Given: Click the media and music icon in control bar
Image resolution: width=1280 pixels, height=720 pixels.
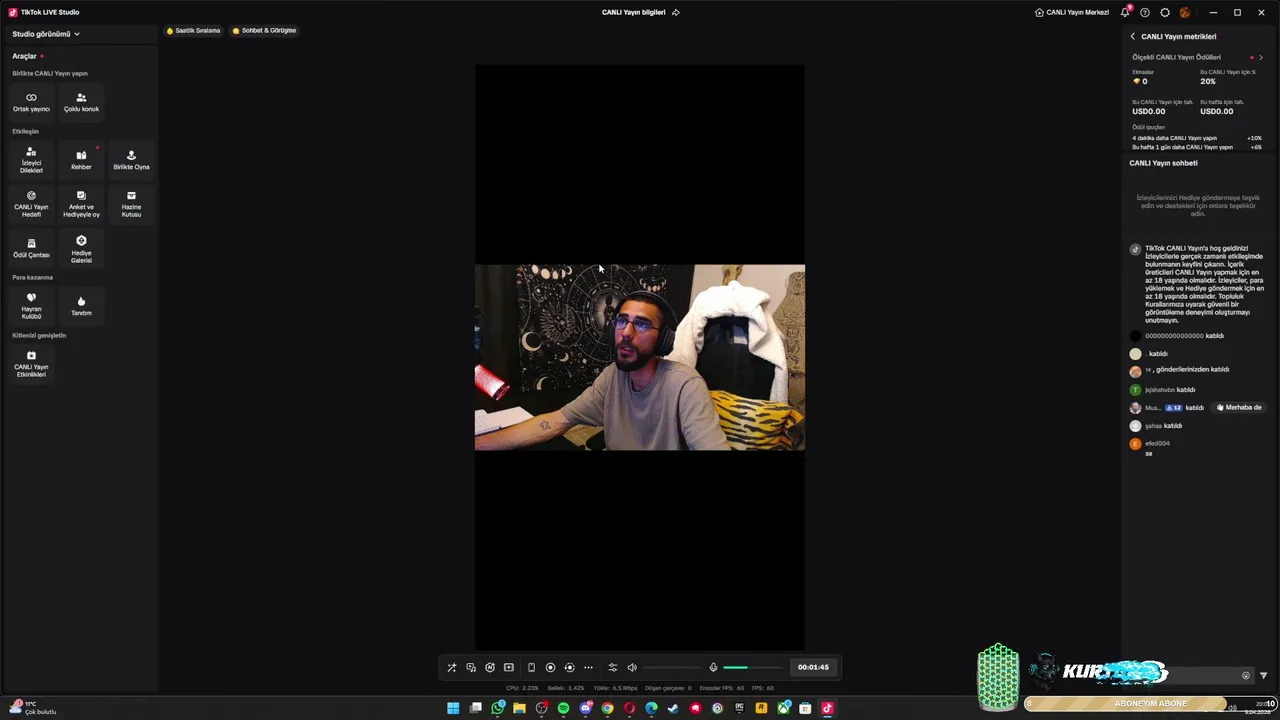Looking at the screenshot, I should click(471, 667).
